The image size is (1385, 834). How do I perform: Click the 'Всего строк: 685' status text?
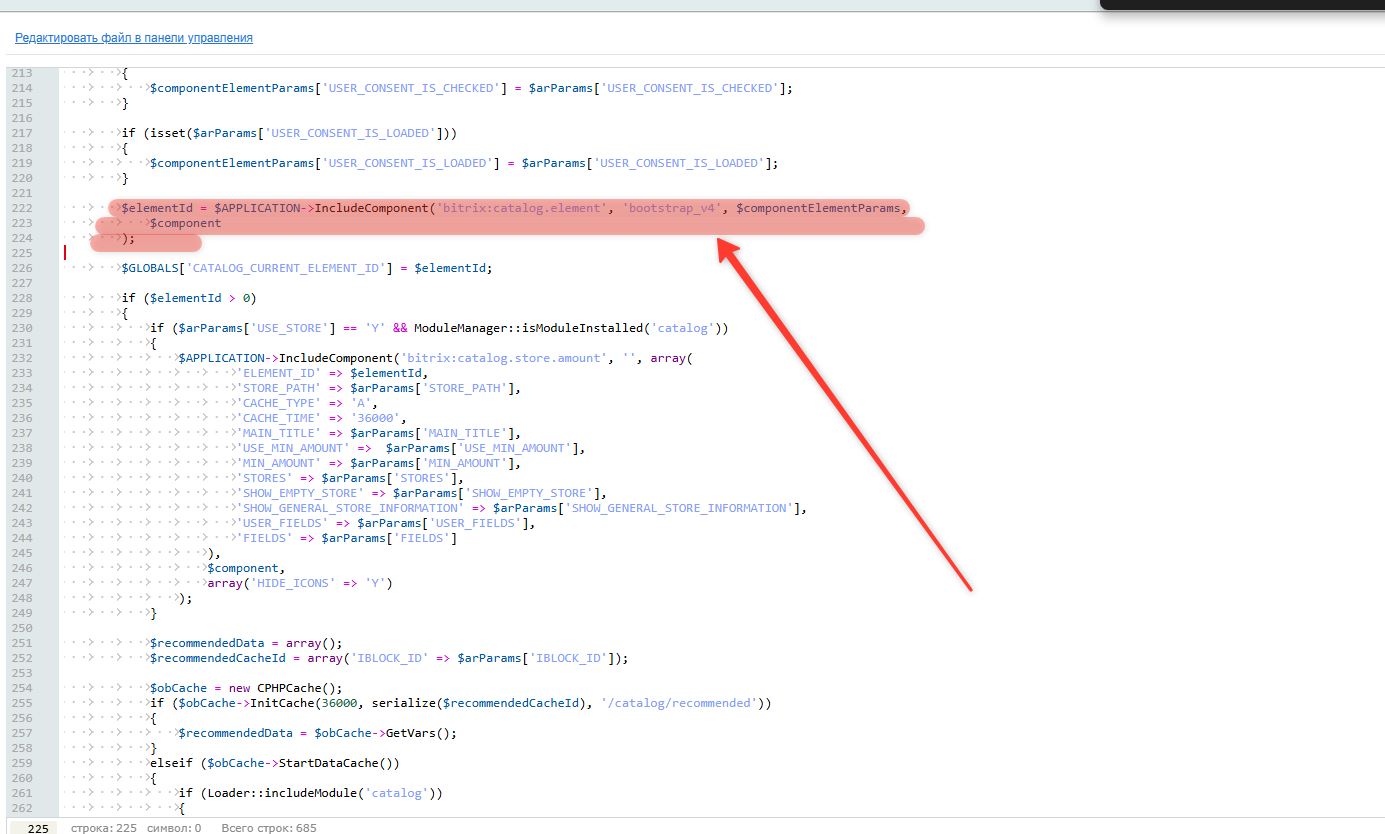click(x=268, y=828)
